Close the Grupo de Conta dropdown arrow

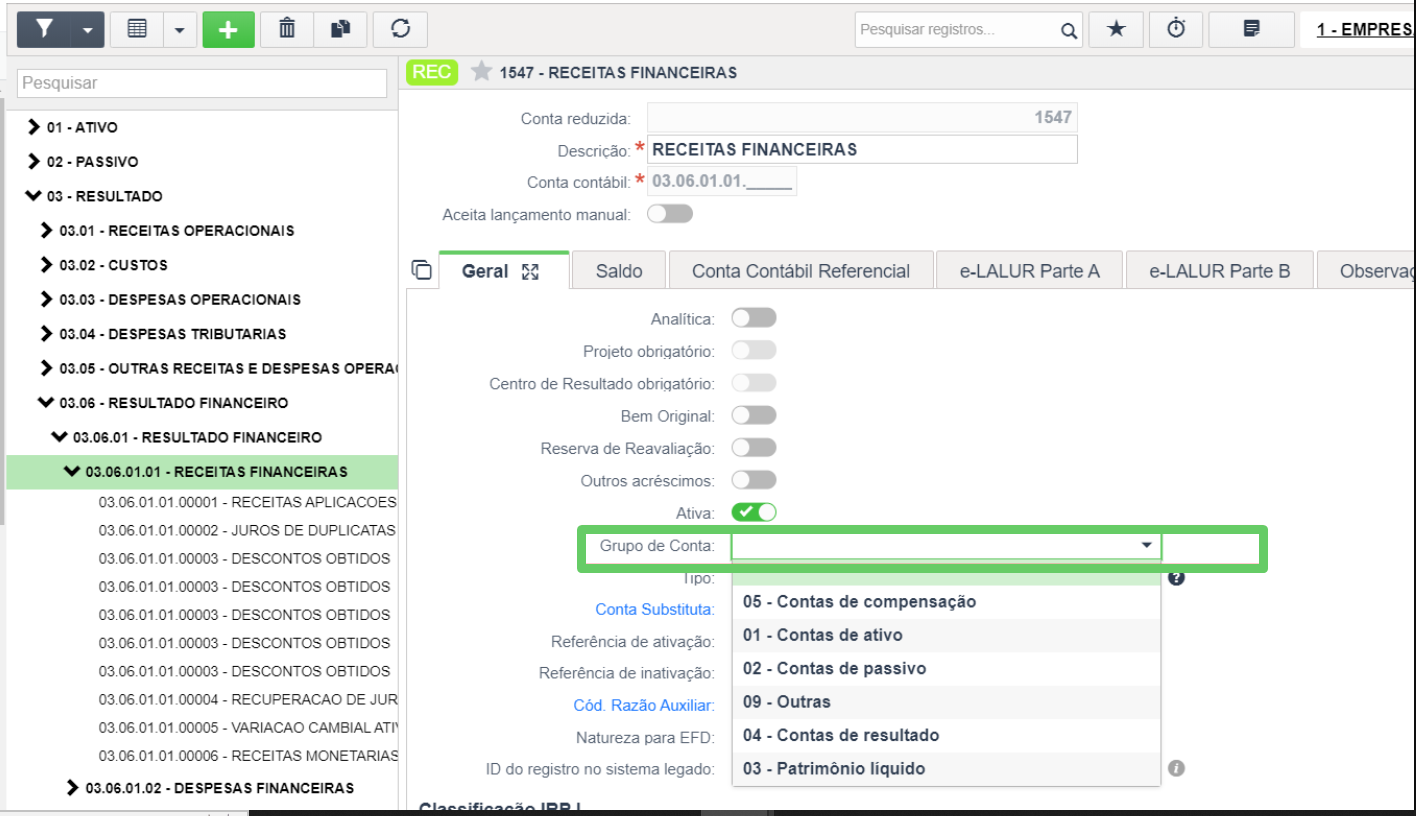[1146, 545]
